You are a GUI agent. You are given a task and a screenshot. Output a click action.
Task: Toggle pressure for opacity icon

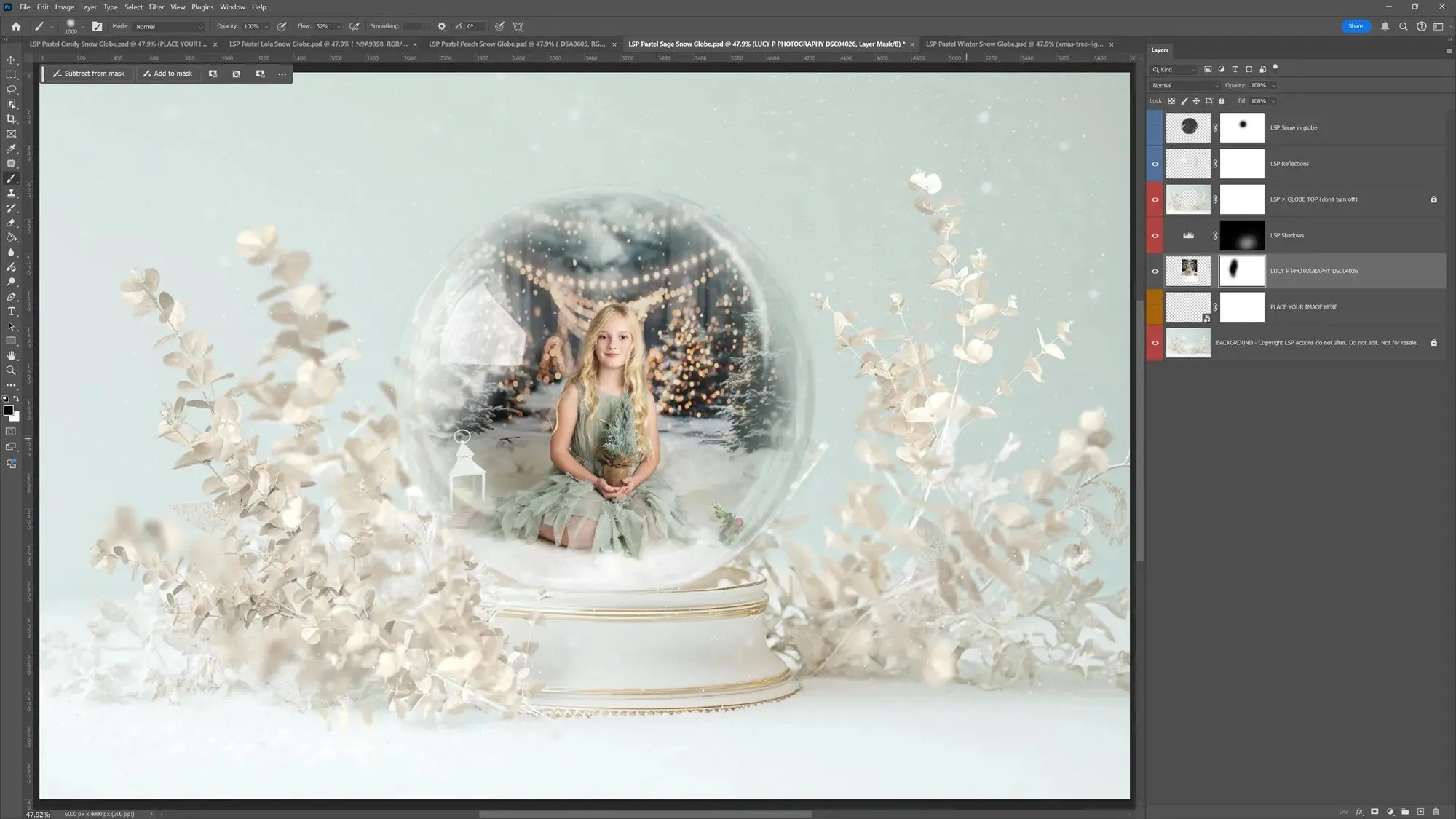(x=282, y=26)
